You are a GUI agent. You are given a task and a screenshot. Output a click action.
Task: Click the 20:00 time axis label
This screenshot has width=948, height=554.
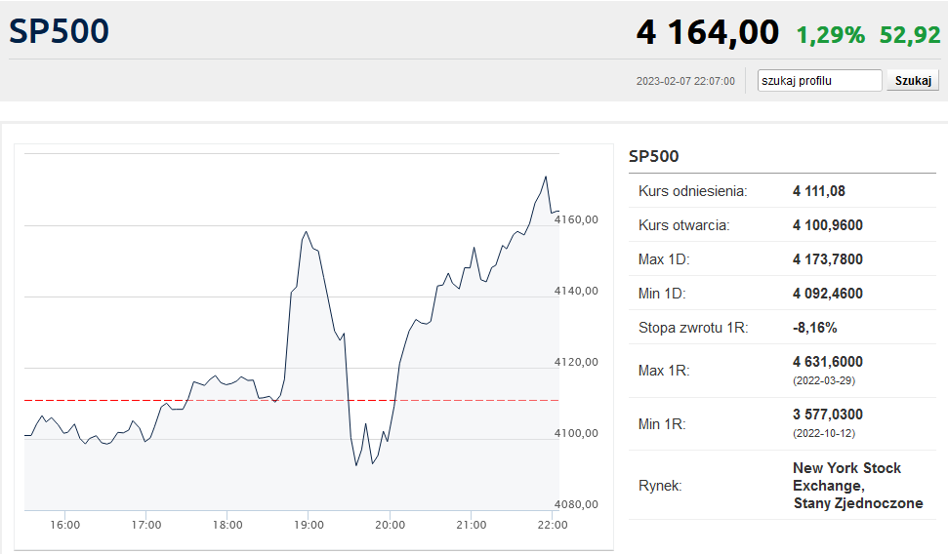(x=390, y=525)
